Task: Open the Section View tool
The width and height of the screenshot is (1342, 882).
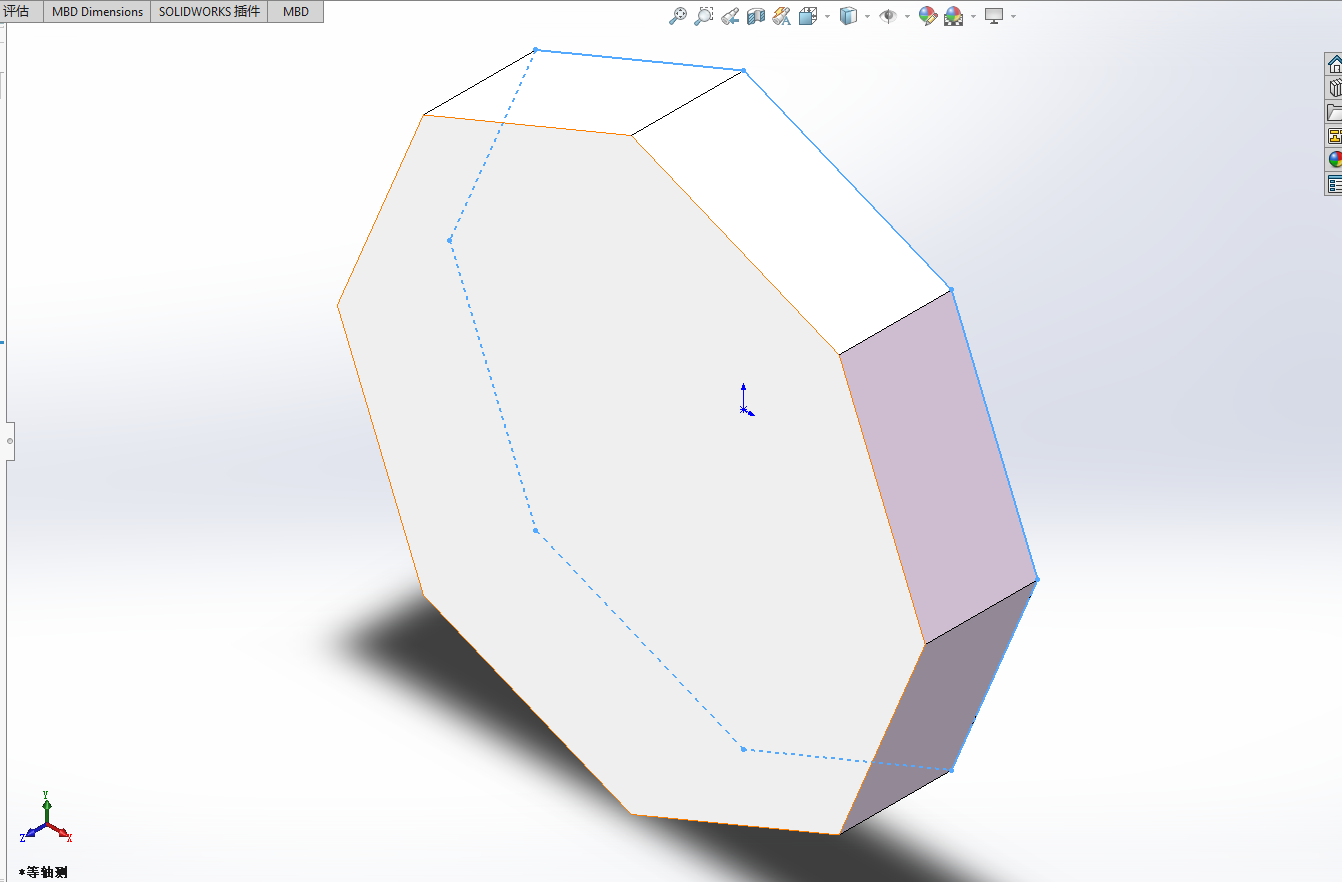Action: click(755, 16)
